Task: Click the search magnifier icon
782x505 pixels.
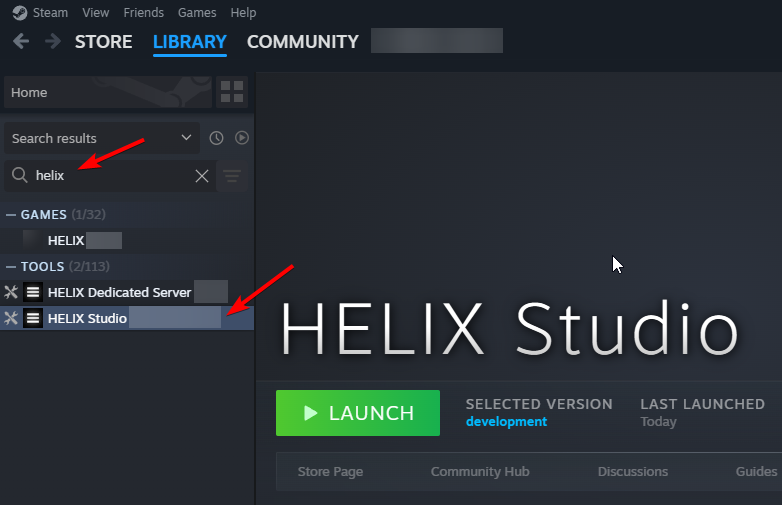Action: point(20,175)
